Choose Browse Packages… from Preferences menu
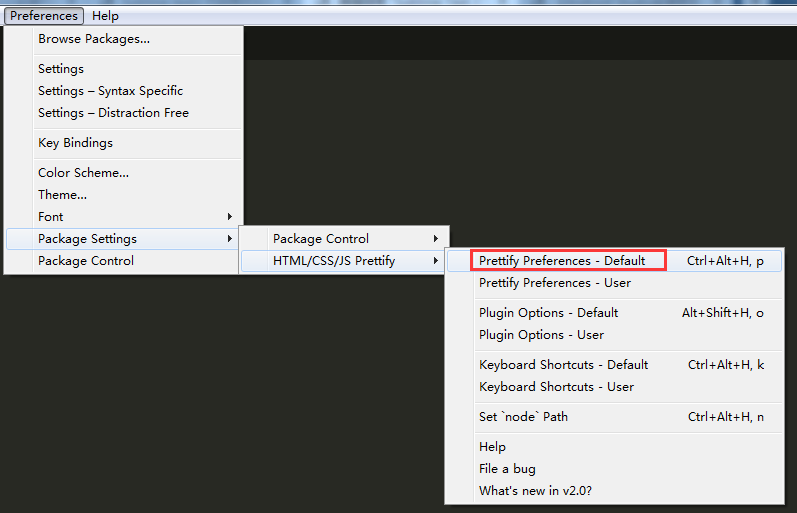This screenshot has height=513, width=797. click(124, 39)
